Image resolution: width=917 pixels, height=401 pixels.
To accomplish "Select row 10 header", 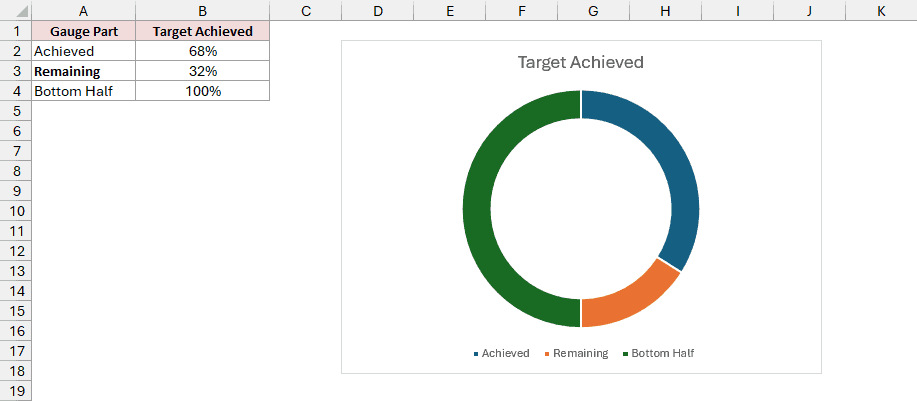I will (x=16, y=211).
